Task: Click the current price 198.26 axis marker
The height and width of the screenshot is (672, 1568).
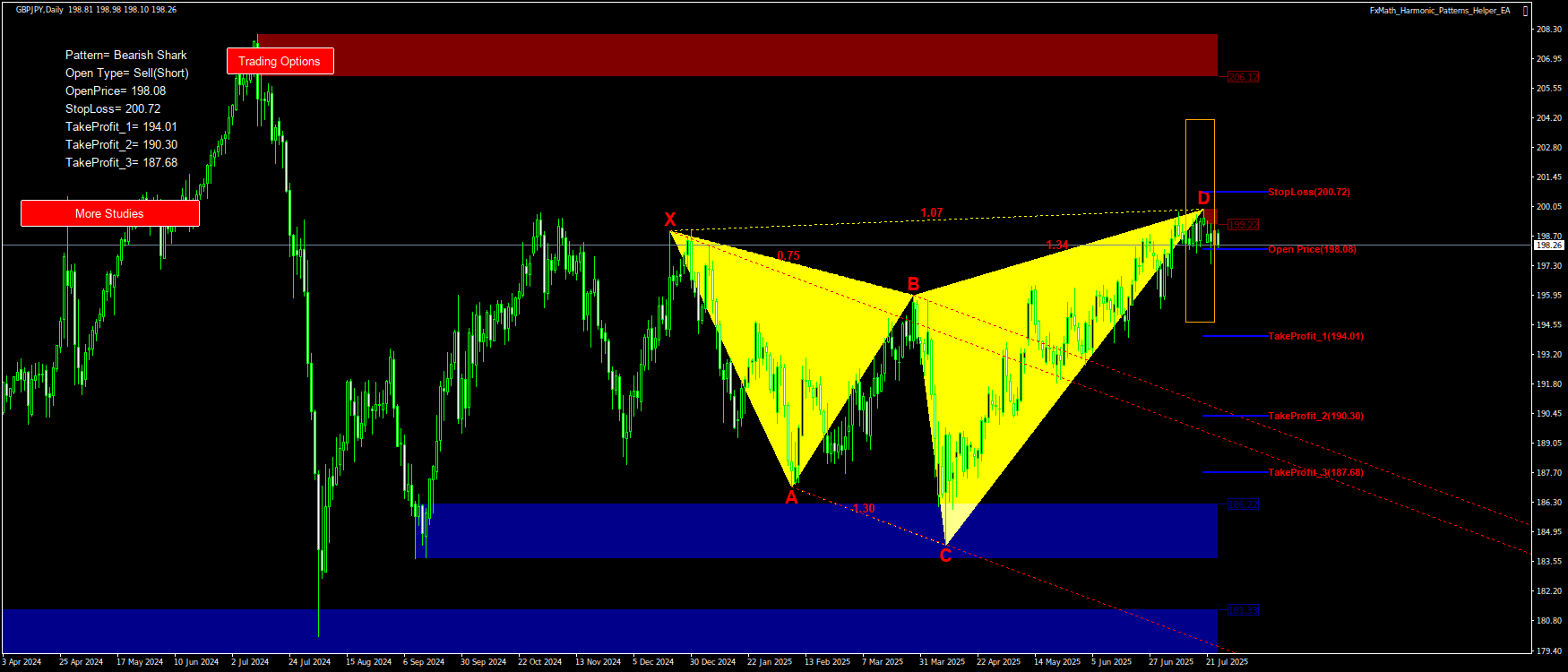Action: [x=1548, y=245]
